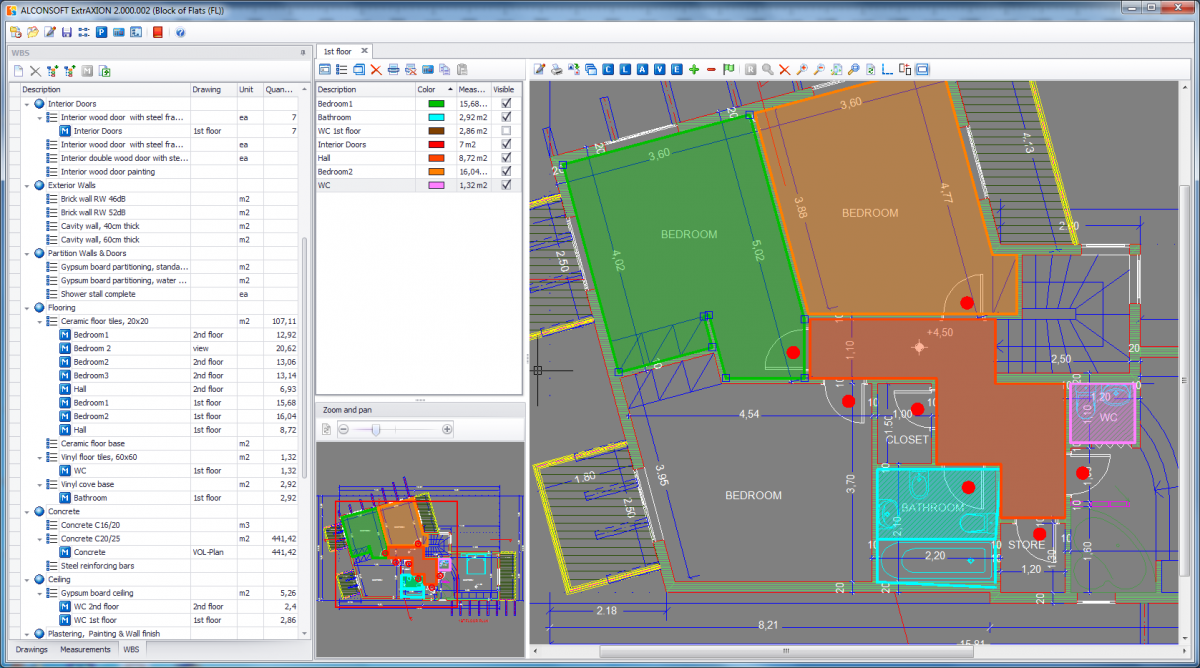
Task: Collapse the Partition Walls & Doors group
Action: 26,253
